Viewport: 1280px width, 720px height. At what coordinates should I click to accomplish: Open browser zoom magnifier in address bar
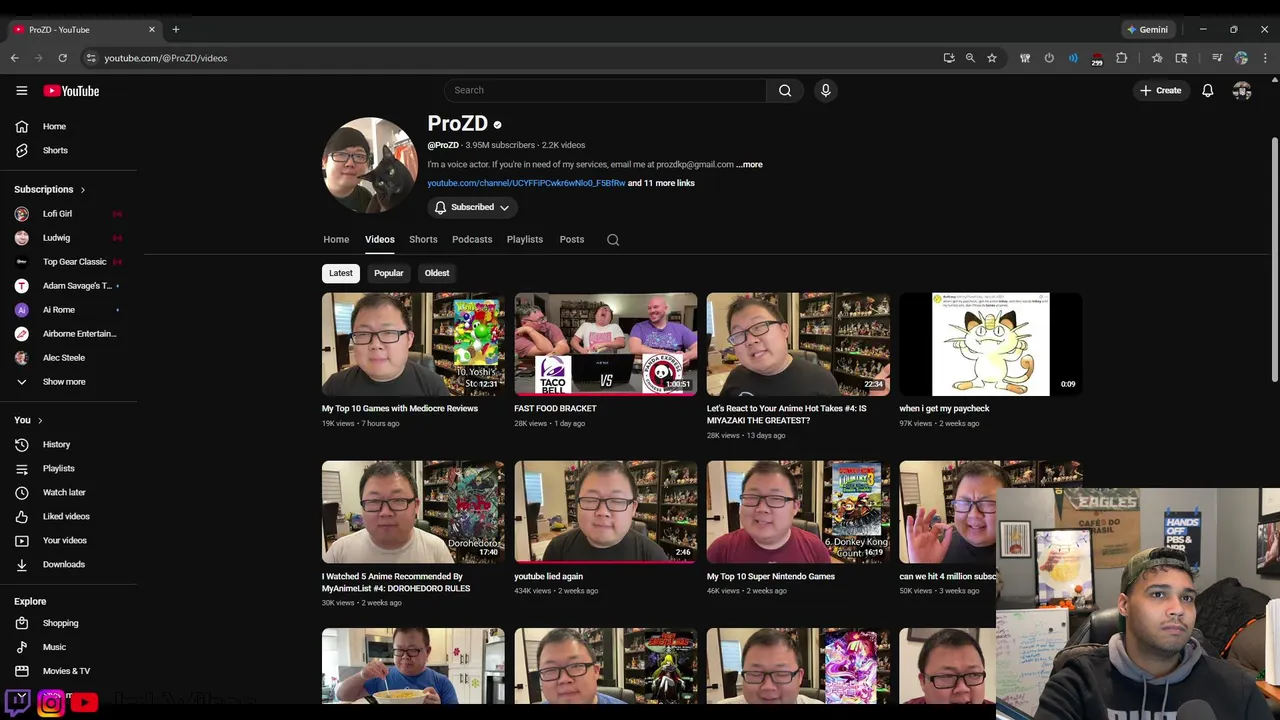click(970, 58)
